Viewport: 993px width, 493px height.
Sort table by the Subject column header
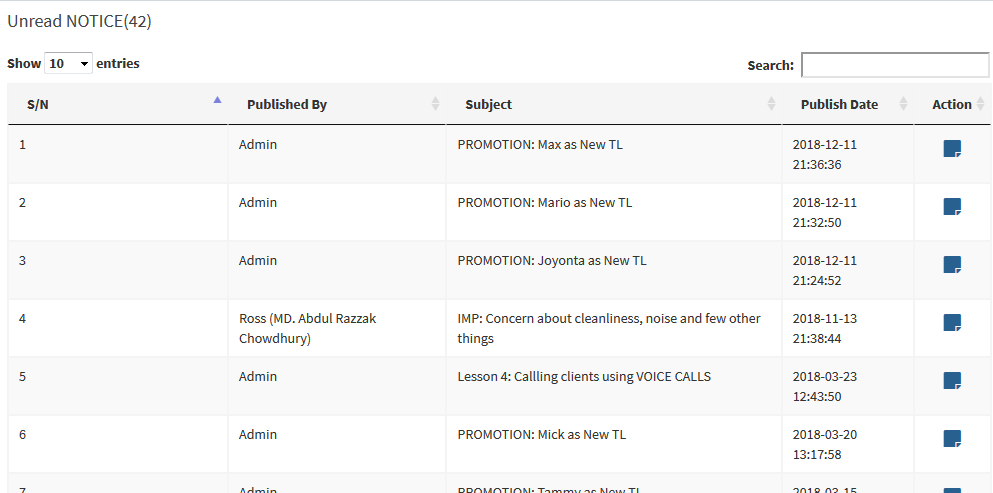(488, 104)
